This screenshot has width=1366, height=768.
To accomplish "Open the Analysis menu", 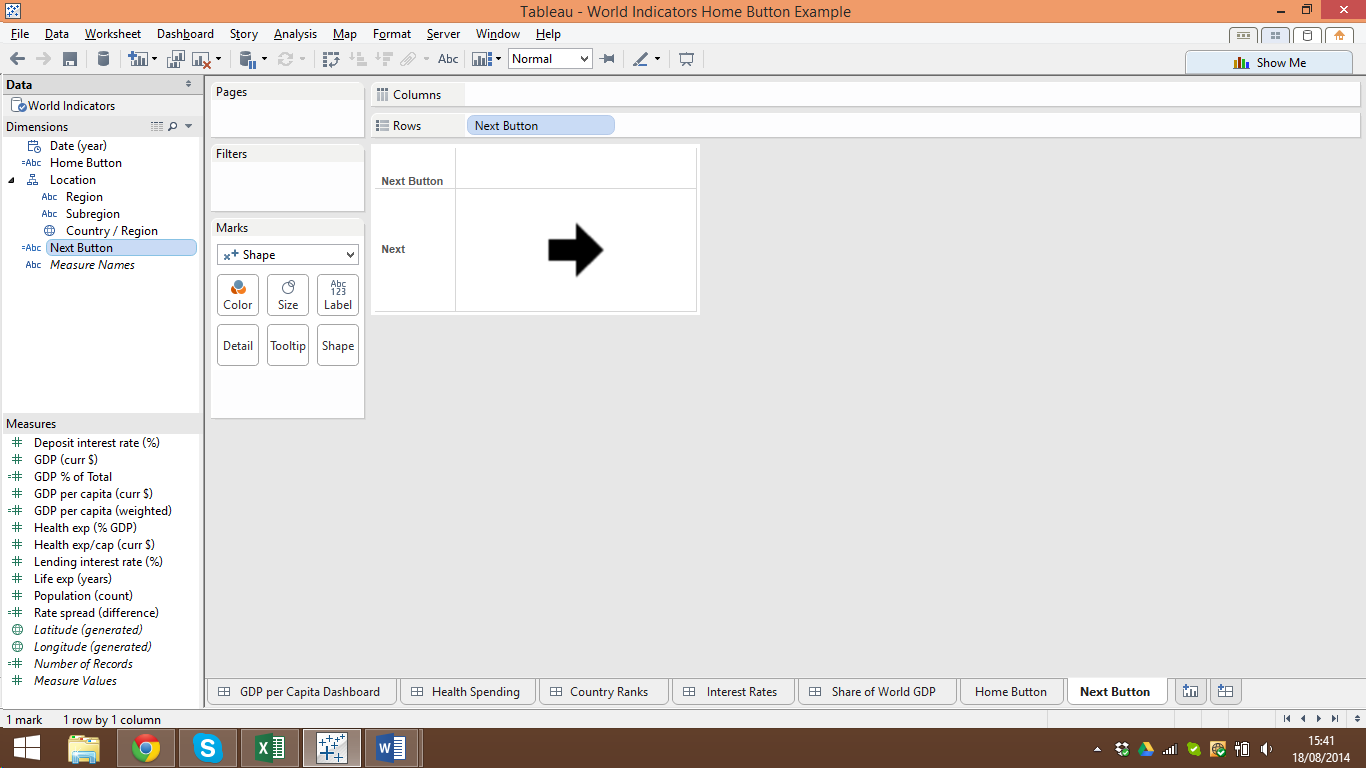I will pos(295,34).
